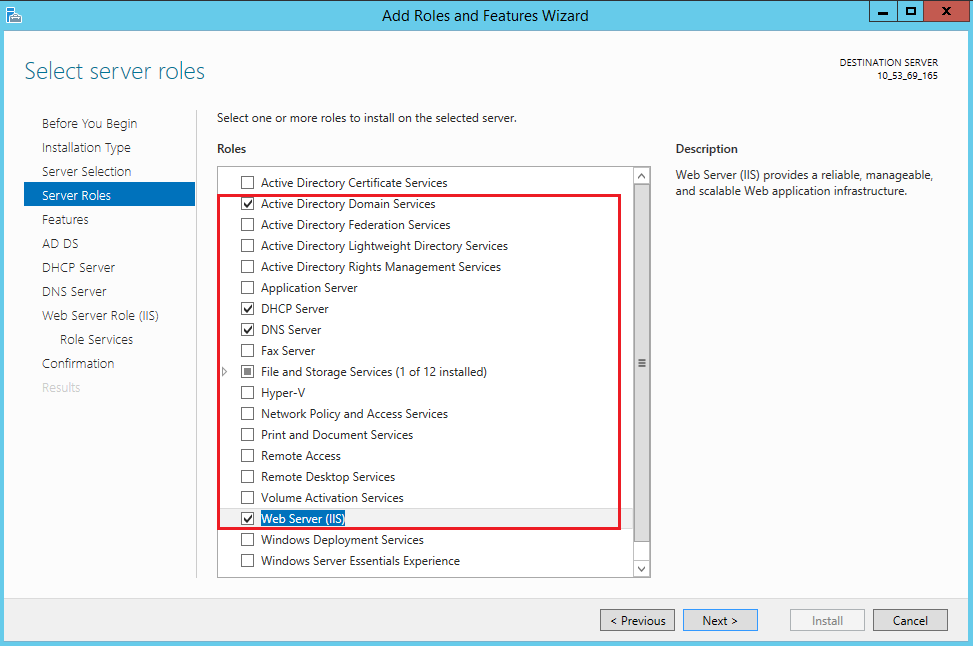Jump to the Features step
The height and width of the screenshot is (646, 973).
click(x=65, y=220)
